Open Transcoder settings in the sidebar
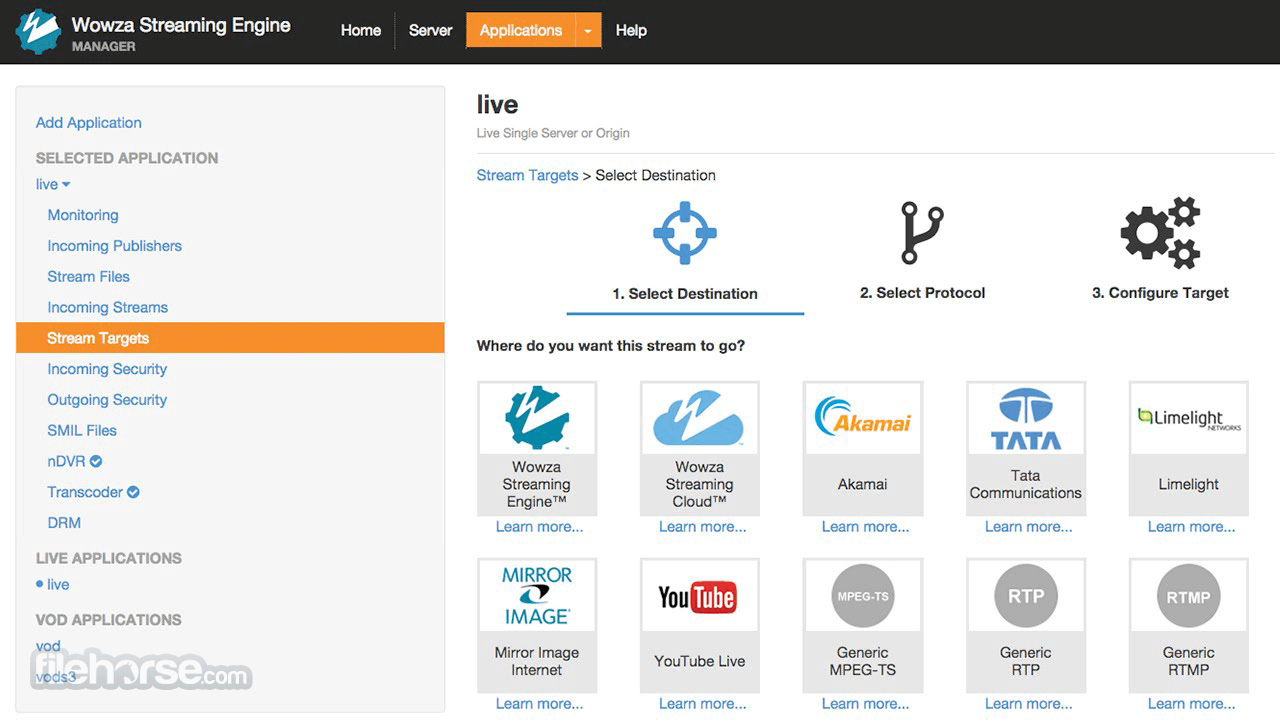This screenshot has width=1280, height=720. pos(85,492)
